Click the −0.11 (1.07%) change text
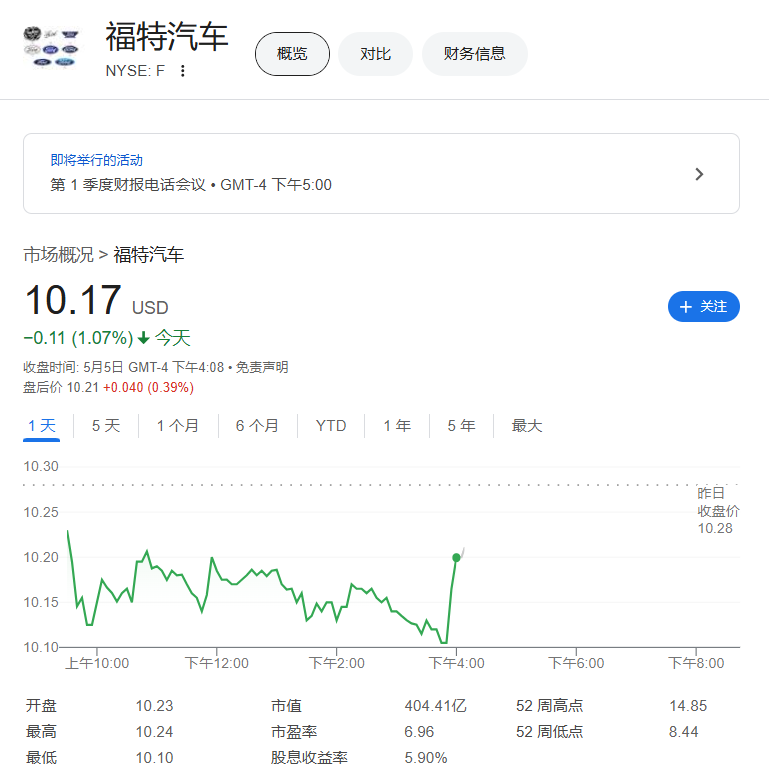Viewport: 769px width, 770px height. point(79,338)
